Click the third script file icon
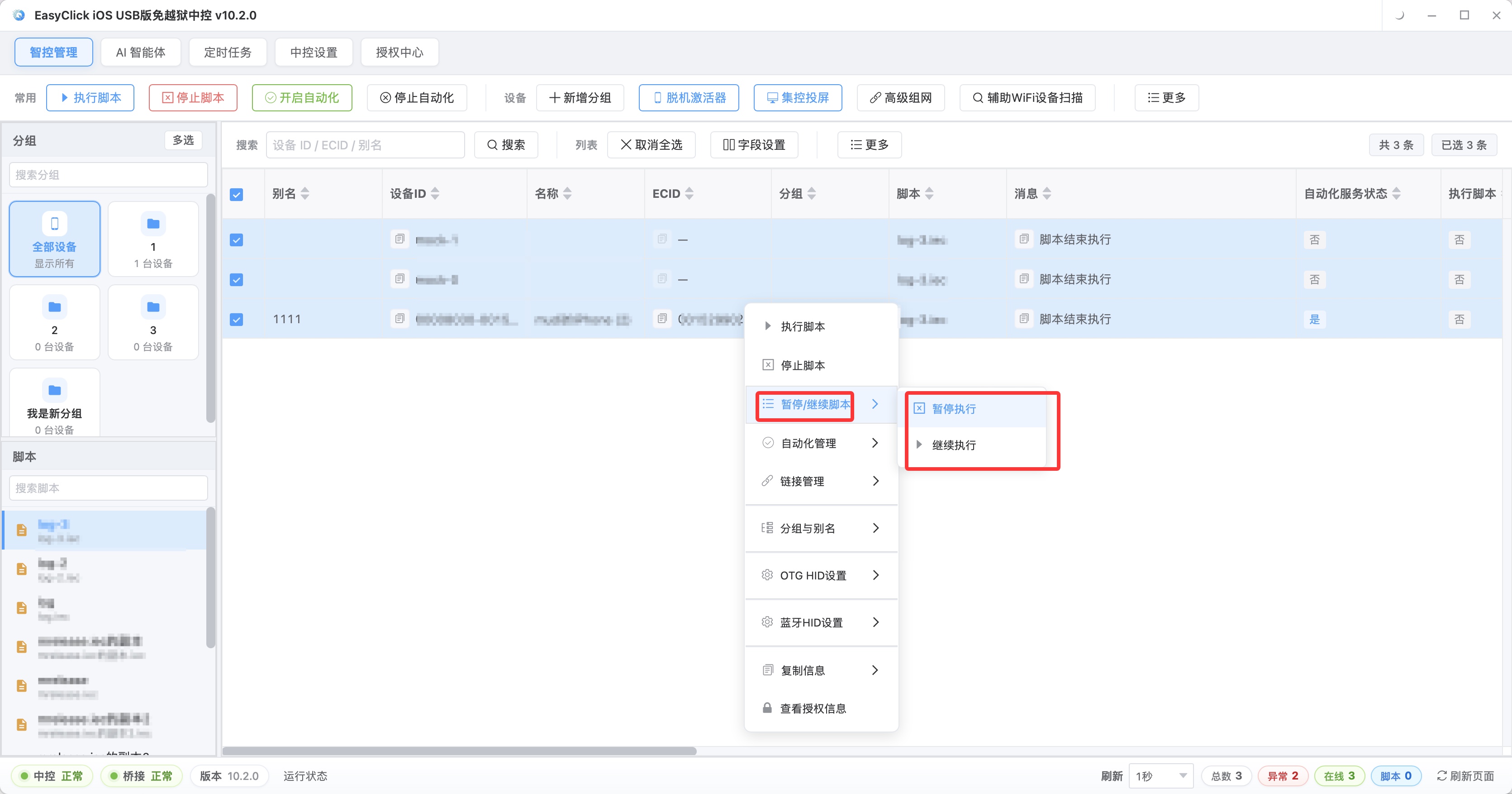 [x=22, y=608]
